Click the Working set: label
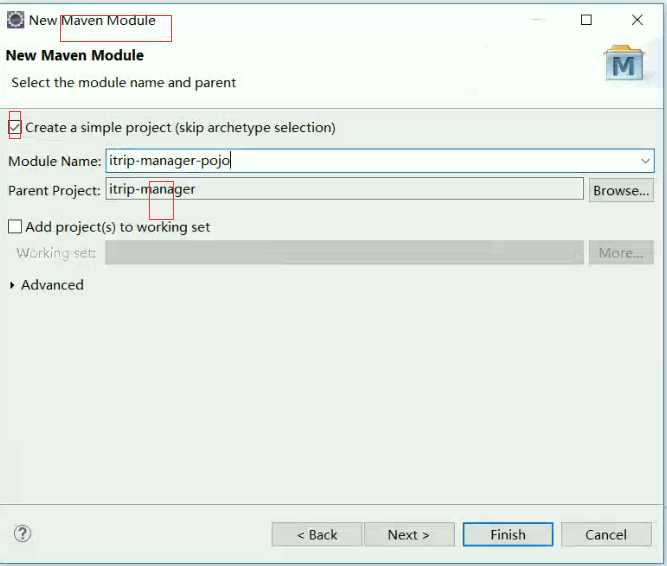 tap(56, 253)
